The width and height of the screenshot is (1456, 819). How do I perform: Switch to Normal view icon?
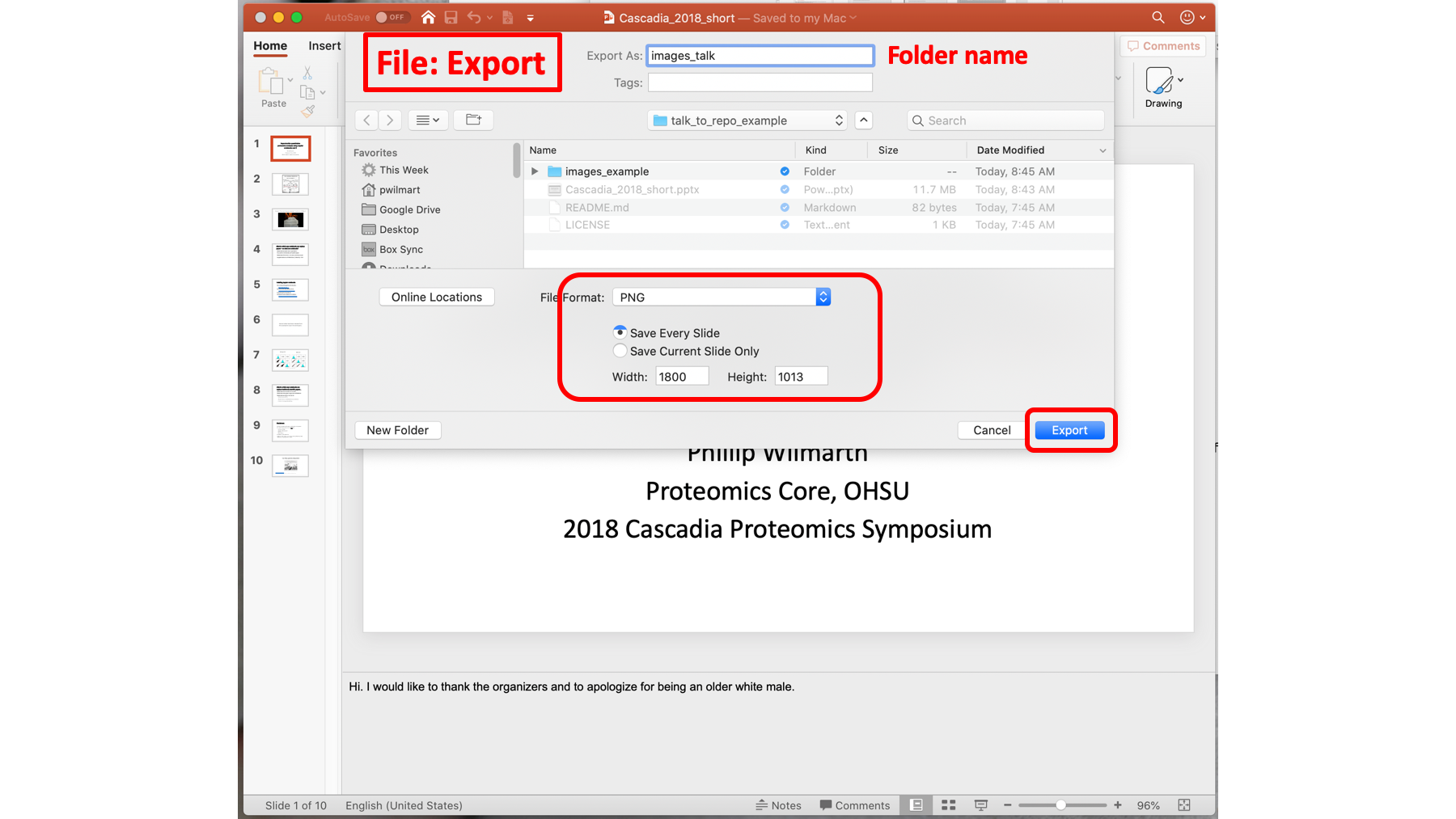point(916,805)
